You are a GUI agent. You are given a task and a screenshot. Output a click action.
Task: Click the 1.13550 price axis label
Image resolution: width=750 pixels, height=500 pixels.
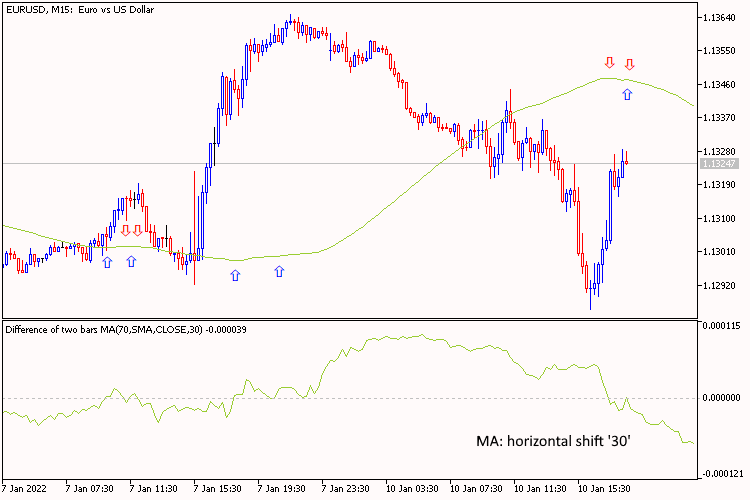click(719, 51)
